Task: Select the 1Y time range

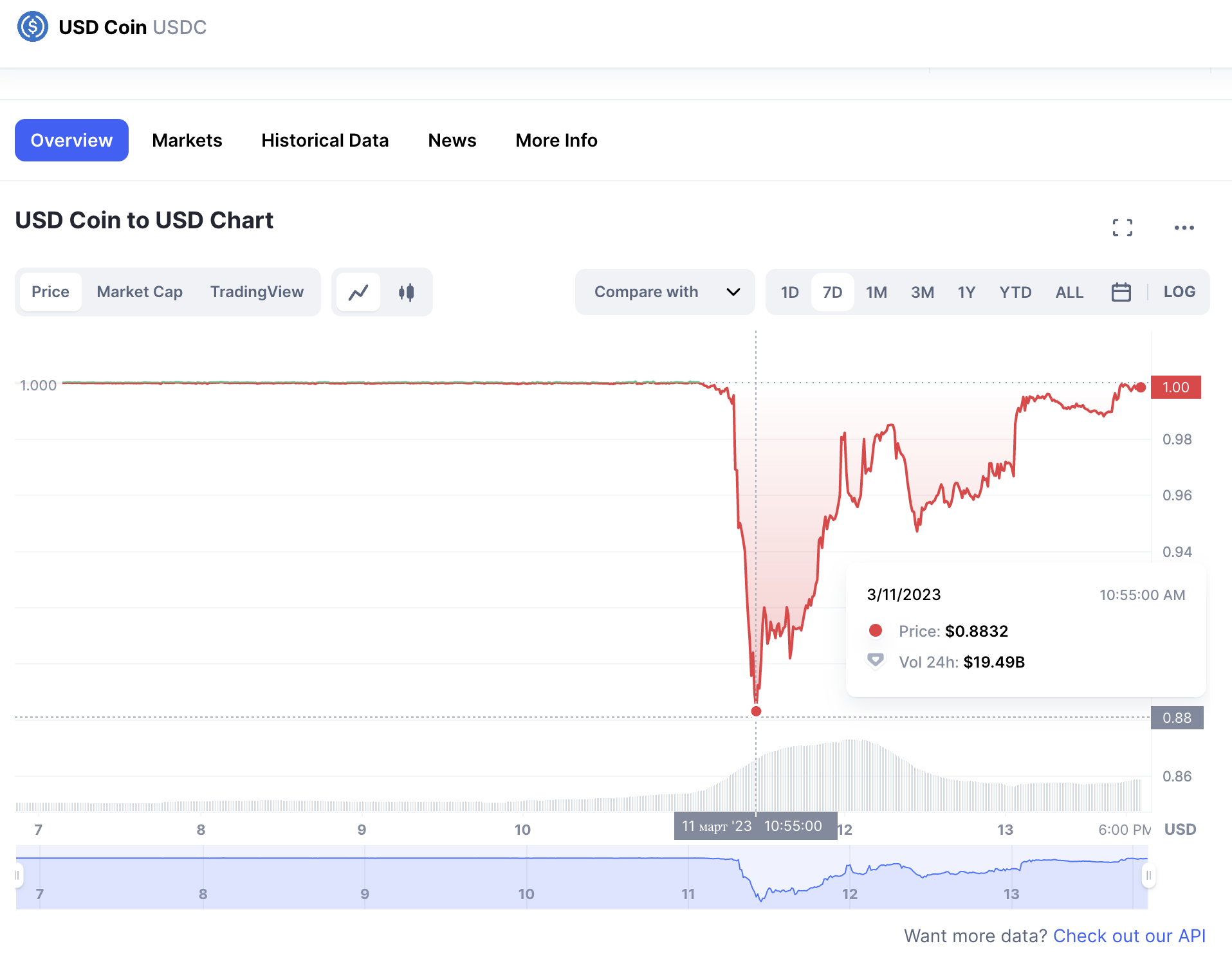Action: pos(966,291)
